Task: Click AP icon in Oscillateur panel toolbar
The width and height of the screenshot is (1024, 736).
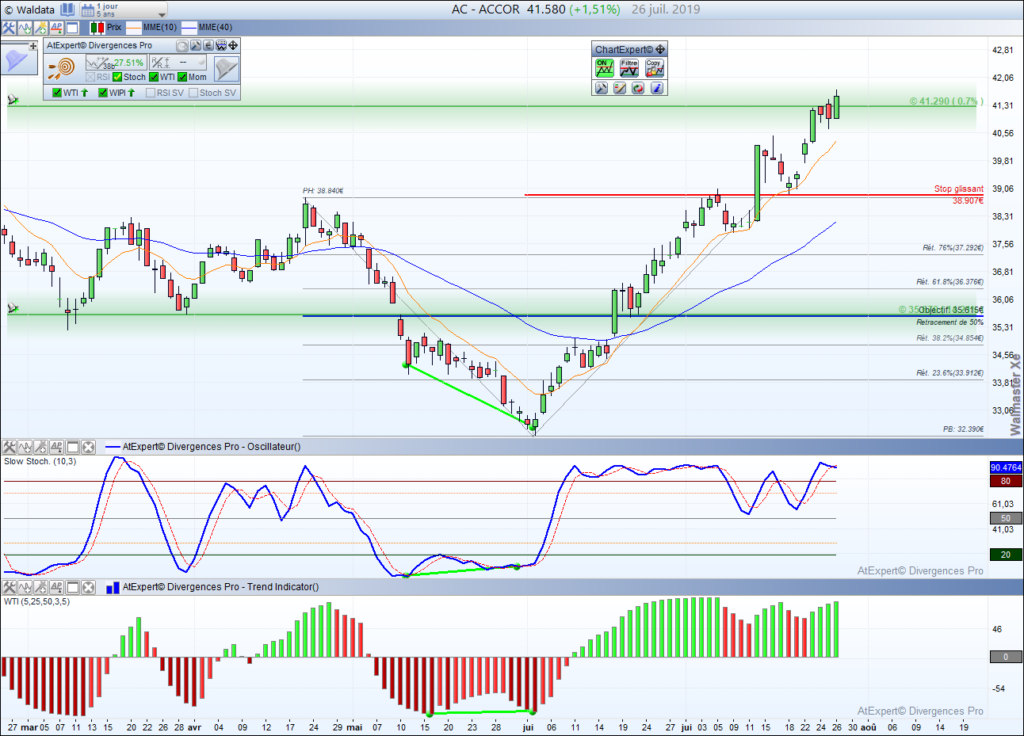Action: point(56,447)
